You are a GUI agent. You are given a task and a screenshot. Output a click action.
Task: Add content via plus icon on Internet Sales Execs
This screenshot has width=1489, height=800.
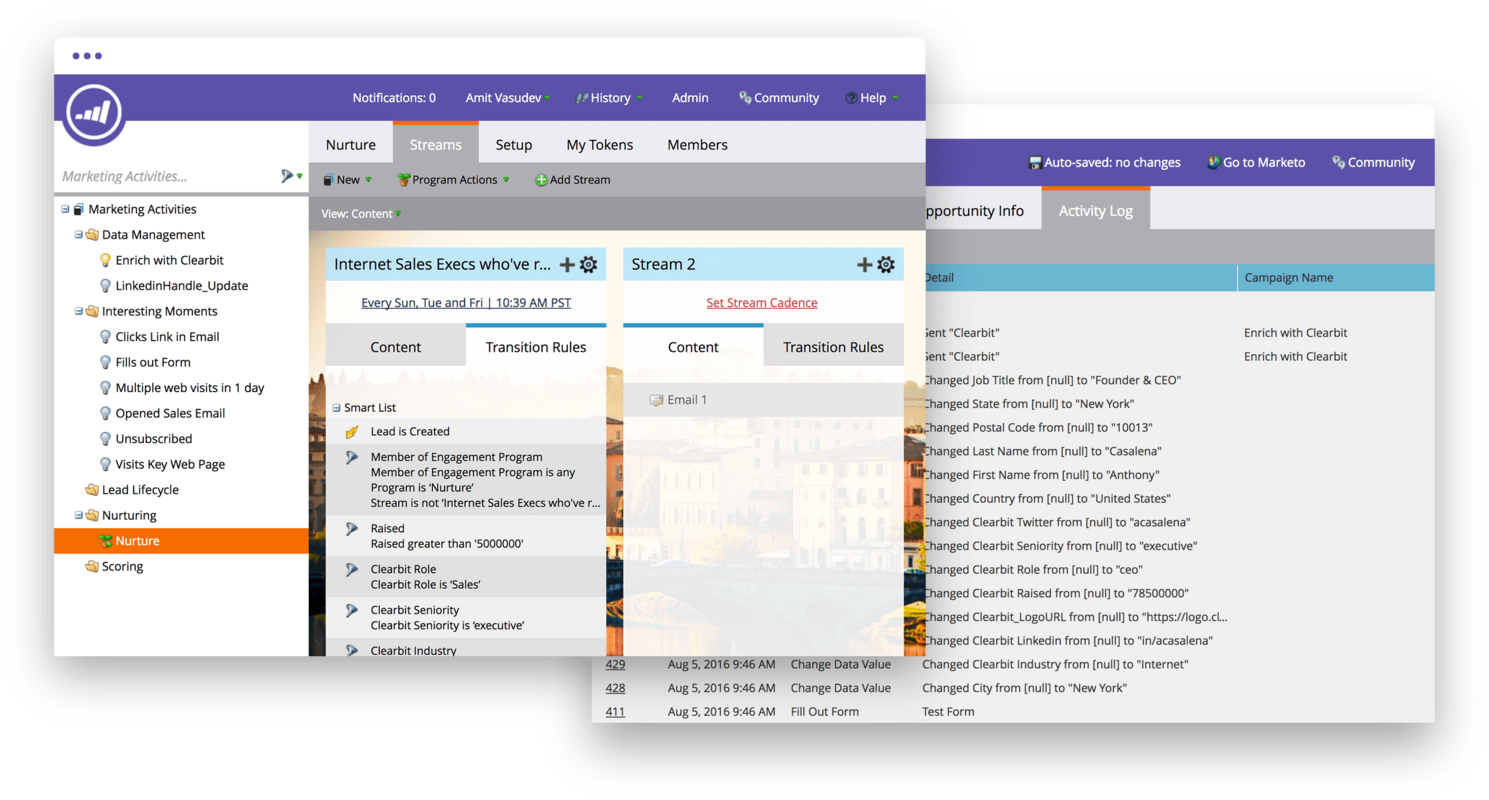[x=567, y=264]
